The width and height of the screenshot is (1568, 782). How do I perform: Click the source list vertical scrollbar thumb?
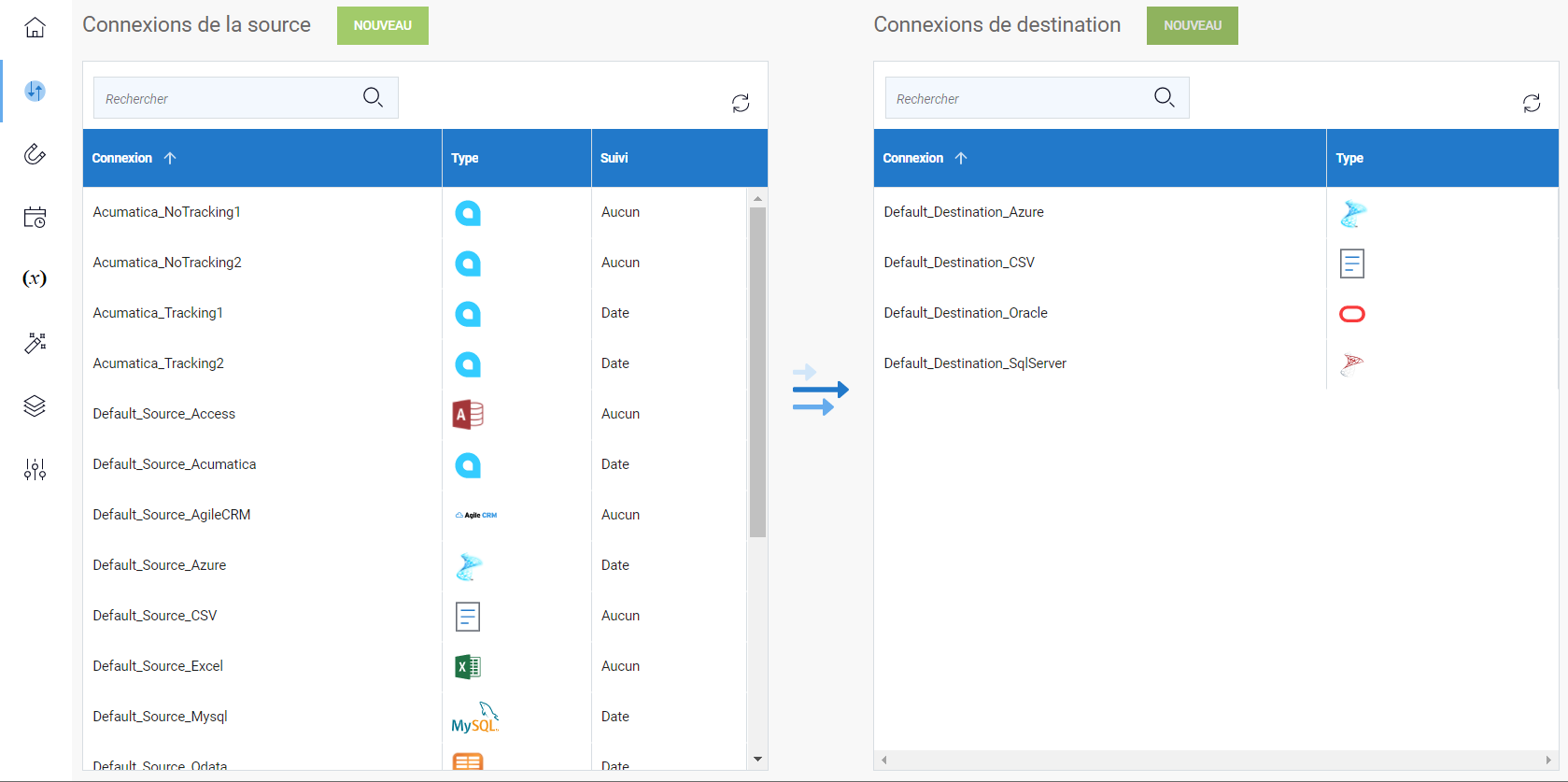pyautogui.click(x=757, y=372)
